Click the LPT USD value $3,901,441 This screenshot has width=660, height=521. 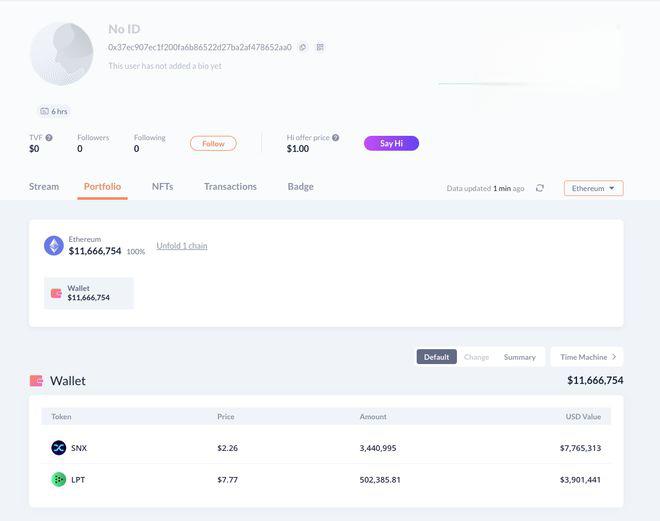[x=580, y=480]
